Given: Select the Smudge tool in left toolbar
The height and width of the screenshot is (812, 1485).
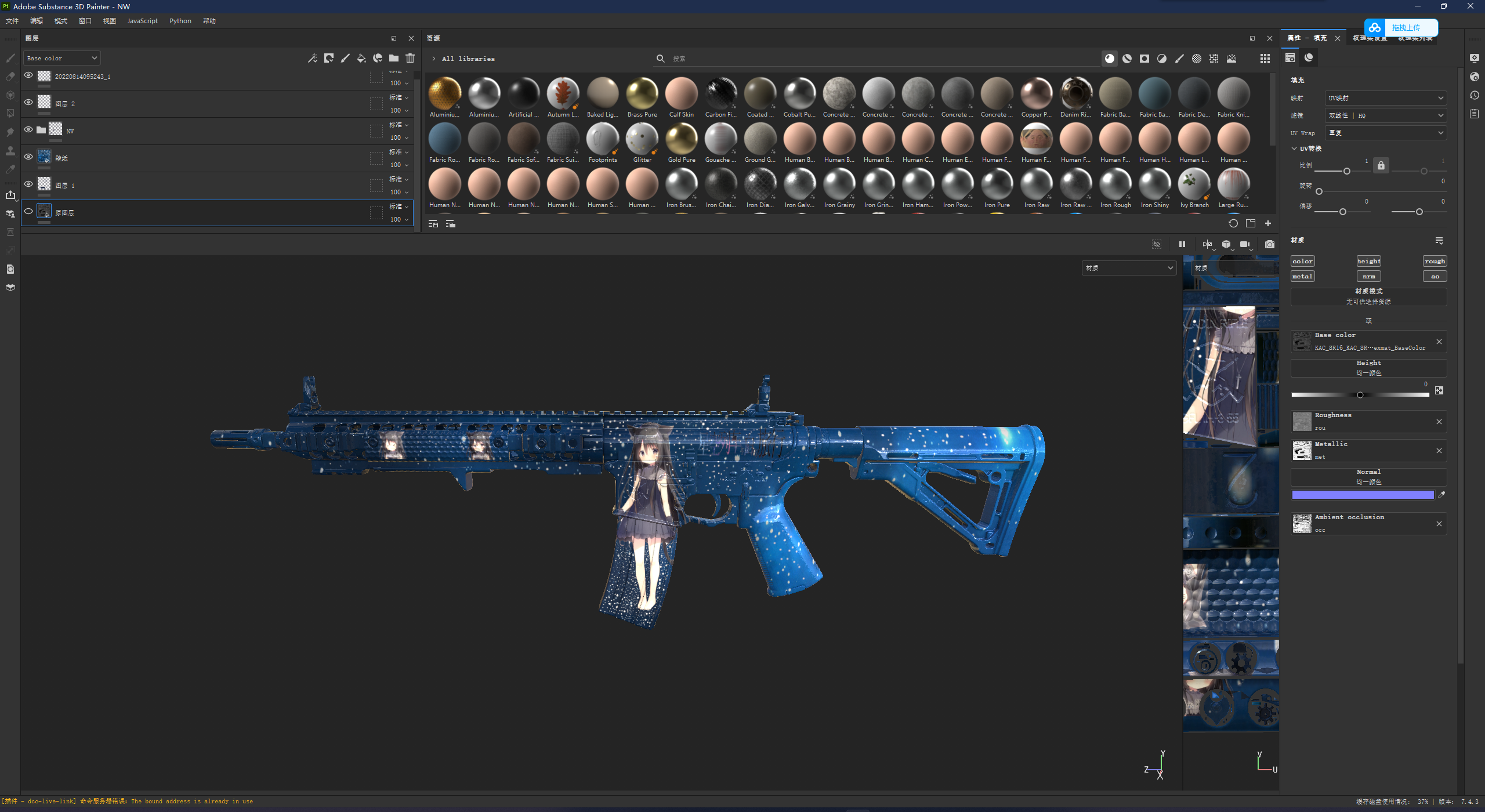Looking at the screenshot, I should click(10, 132).
